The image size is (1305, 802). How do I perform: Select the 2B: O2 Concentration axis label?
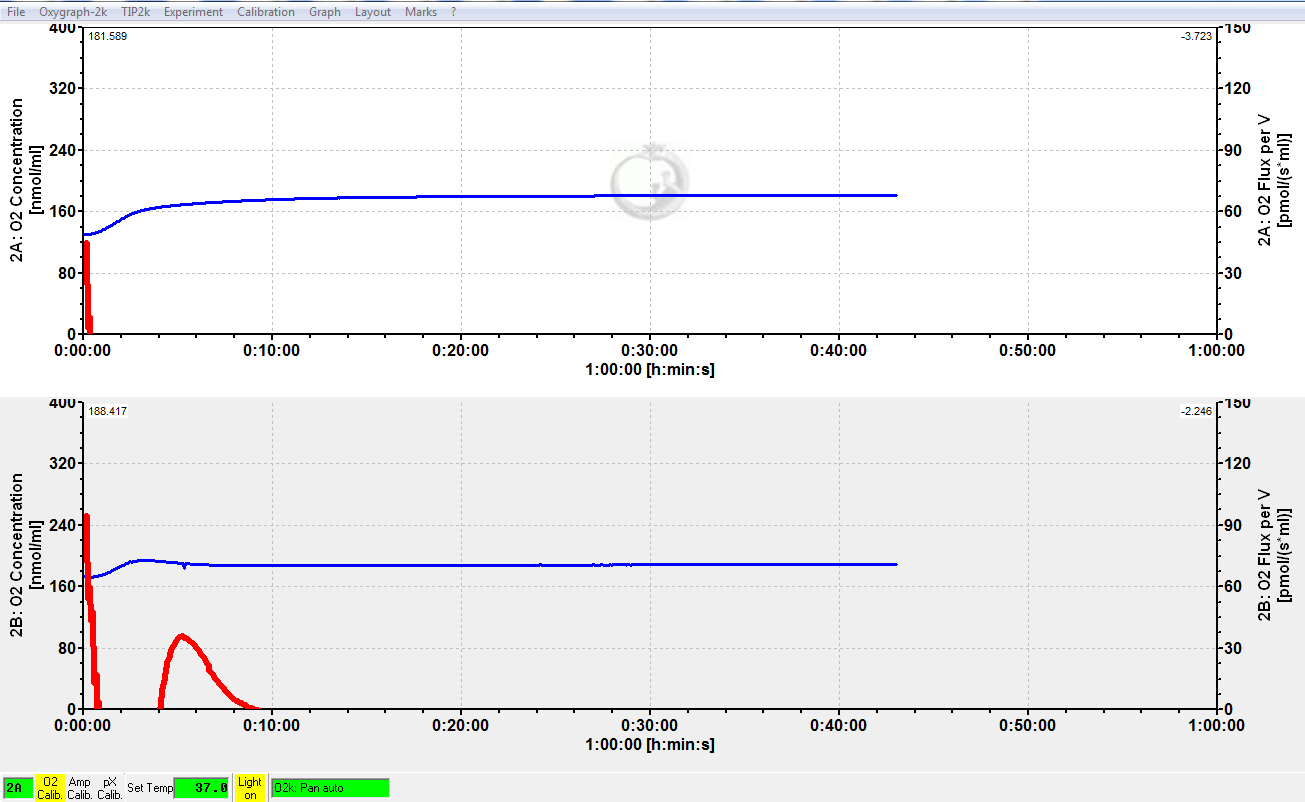point(24,556)
